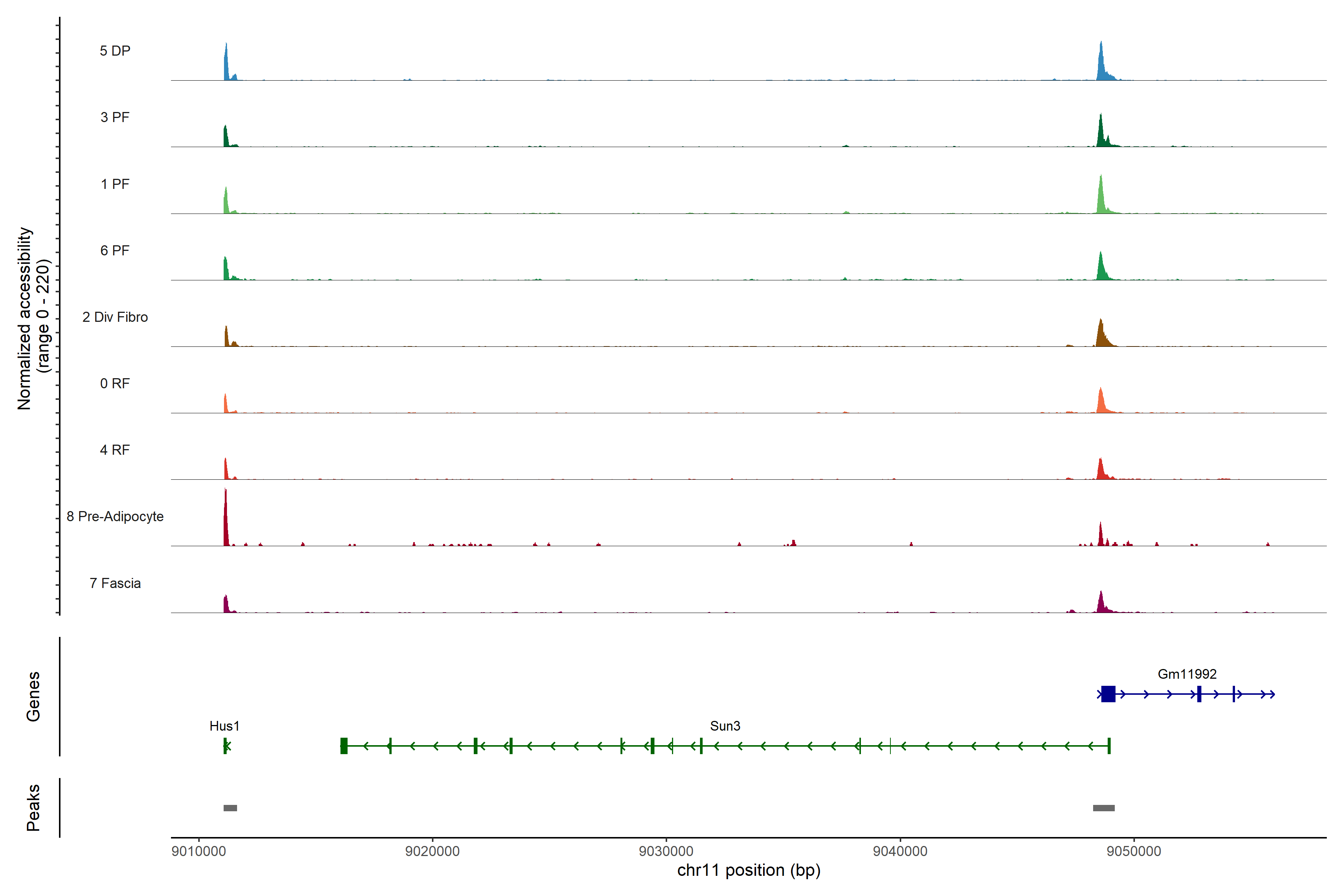Click the 7 Fascia track label
The width and height of the screenshot is (1344, 896).
tap(115, 583)
